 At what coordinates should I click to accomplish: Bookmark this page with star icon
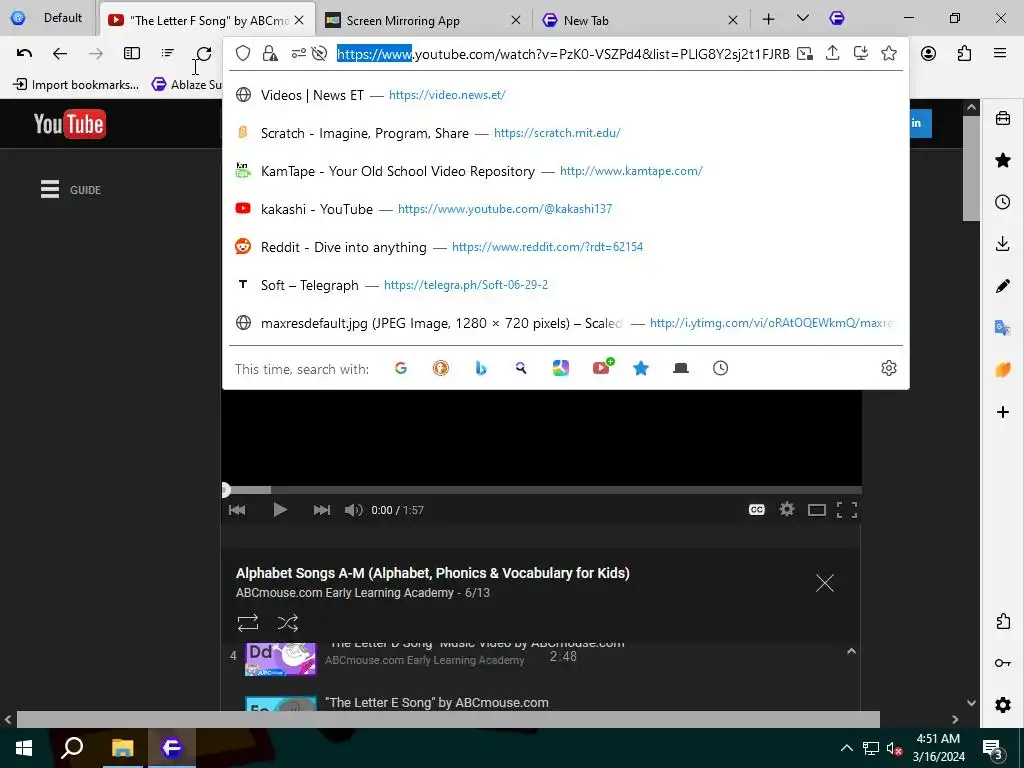(889, 54)
